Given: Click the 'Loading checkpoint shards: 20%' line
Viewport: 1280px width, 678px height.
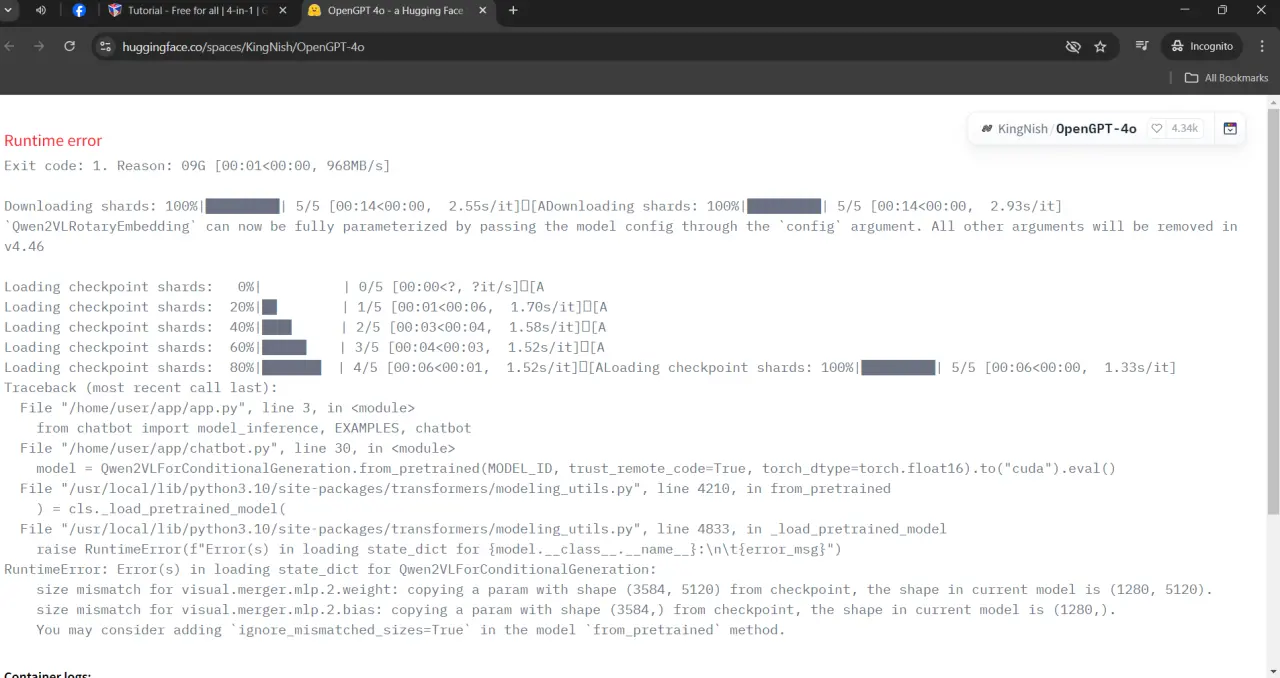Looking at the screenshot, I should [x=306, y=307].
